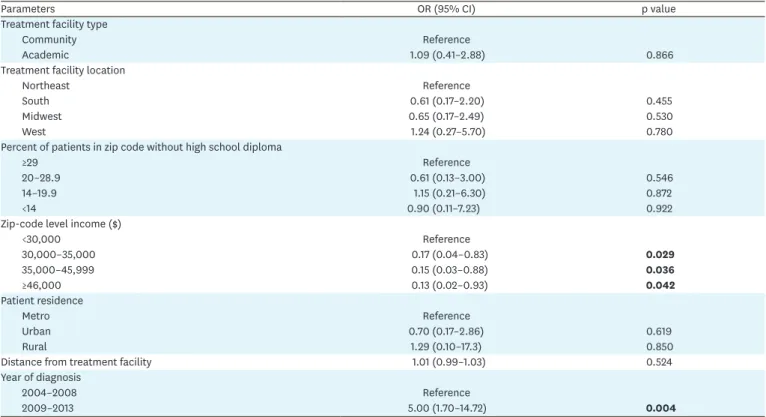Select the value '0.15 (0.03–0.88)'

[x=449, y=270]
